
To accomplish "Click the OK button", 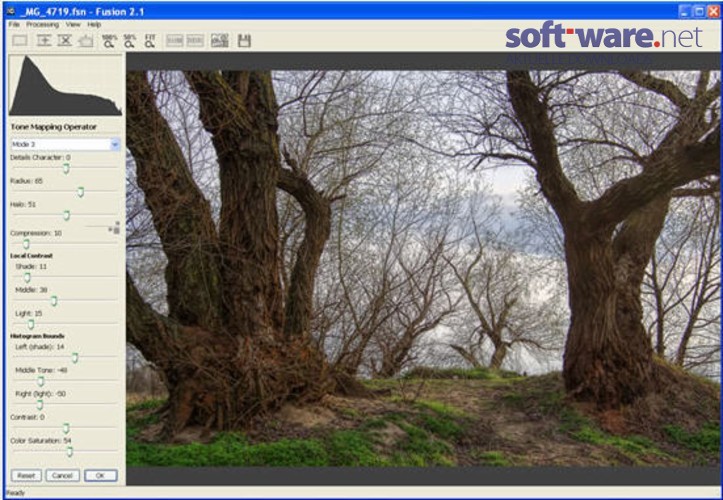I will click(x=101, y=475).
